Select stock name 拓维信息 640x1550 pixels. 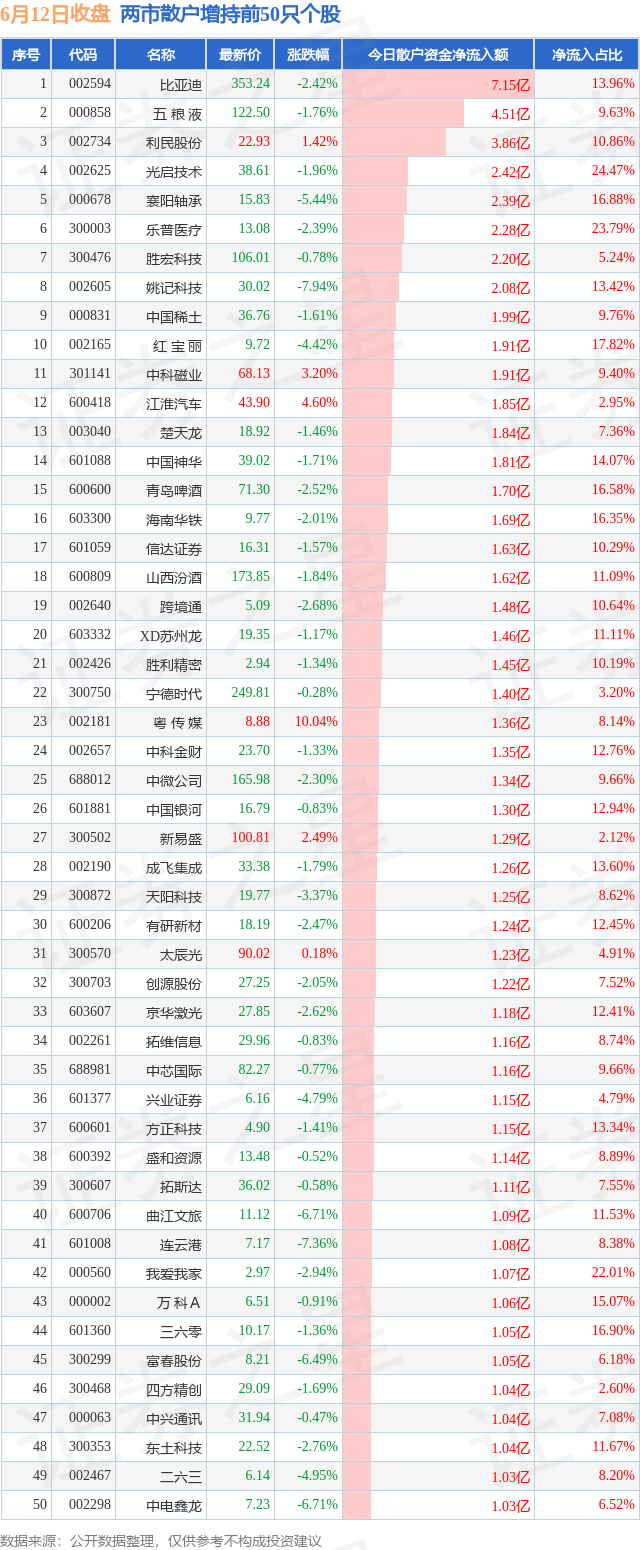tap(174, 1041)
